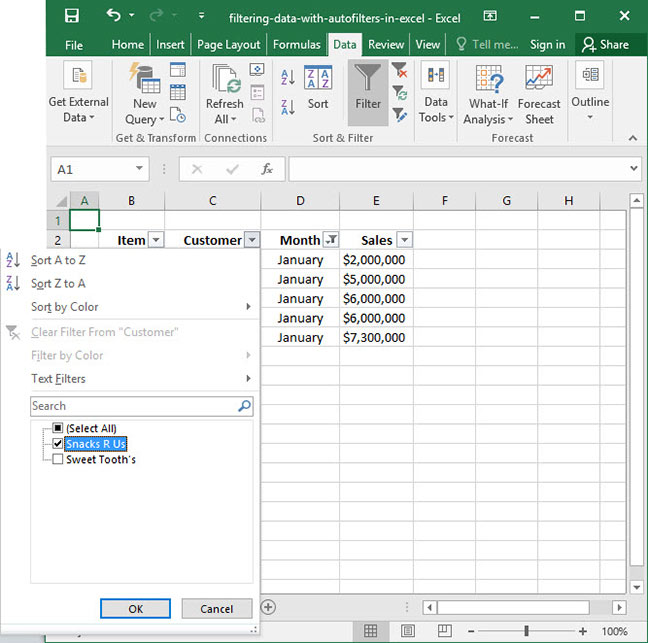Screen dimensions: 648x643
Task: Open the New Query dropdown
Action: [145, 112]
